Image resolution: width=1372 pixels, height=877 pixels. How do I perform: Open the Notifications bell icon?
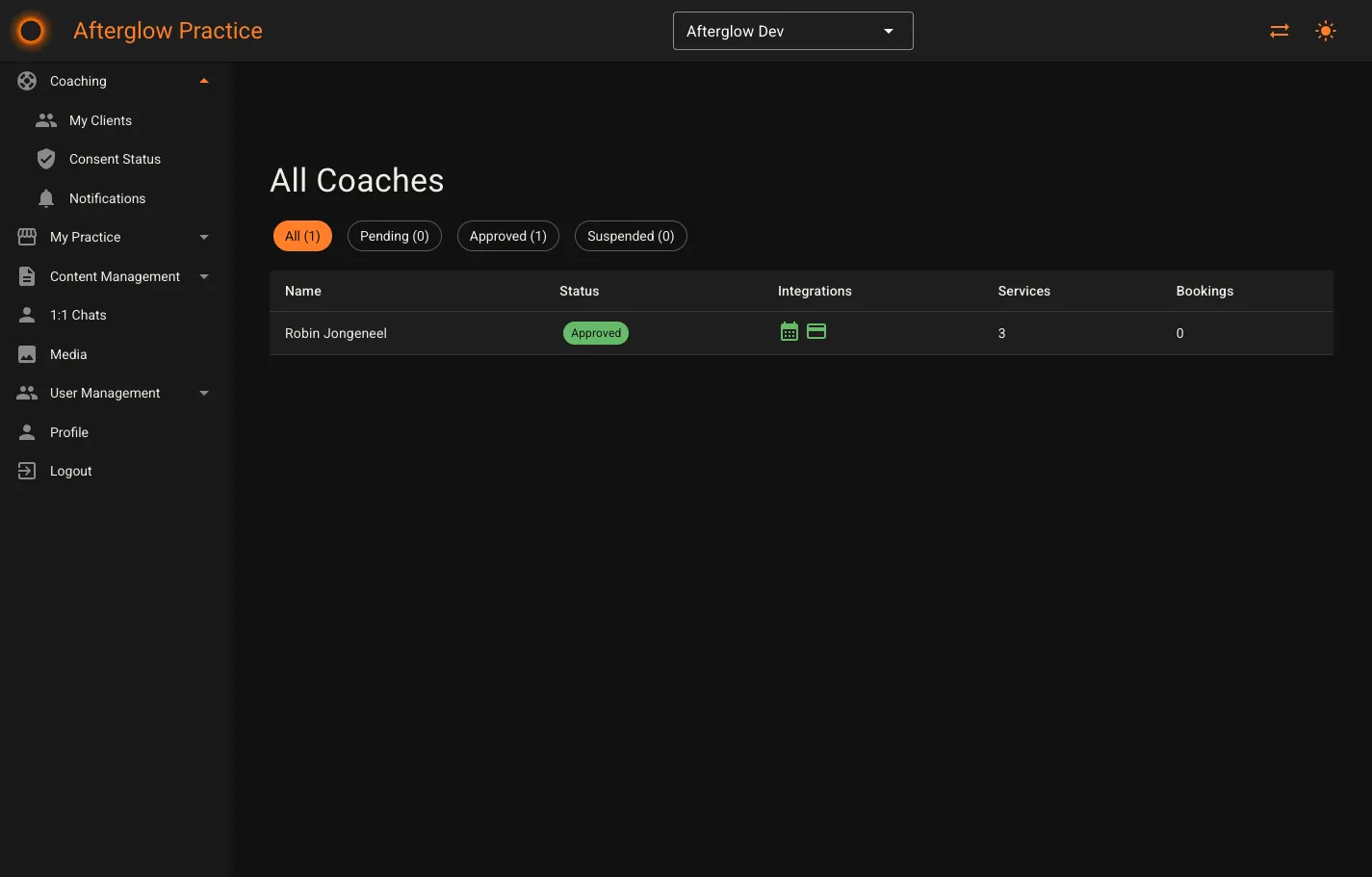click(45, 197)
